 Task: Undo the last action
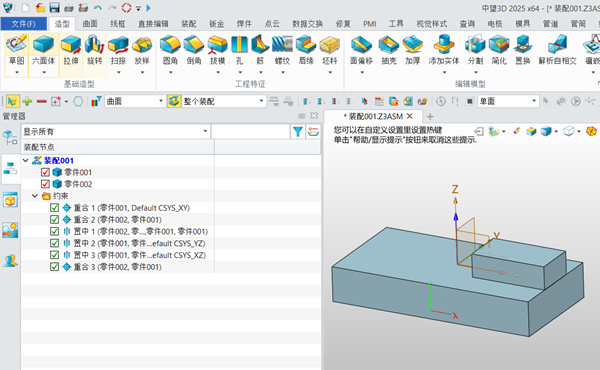pos(98,7)
